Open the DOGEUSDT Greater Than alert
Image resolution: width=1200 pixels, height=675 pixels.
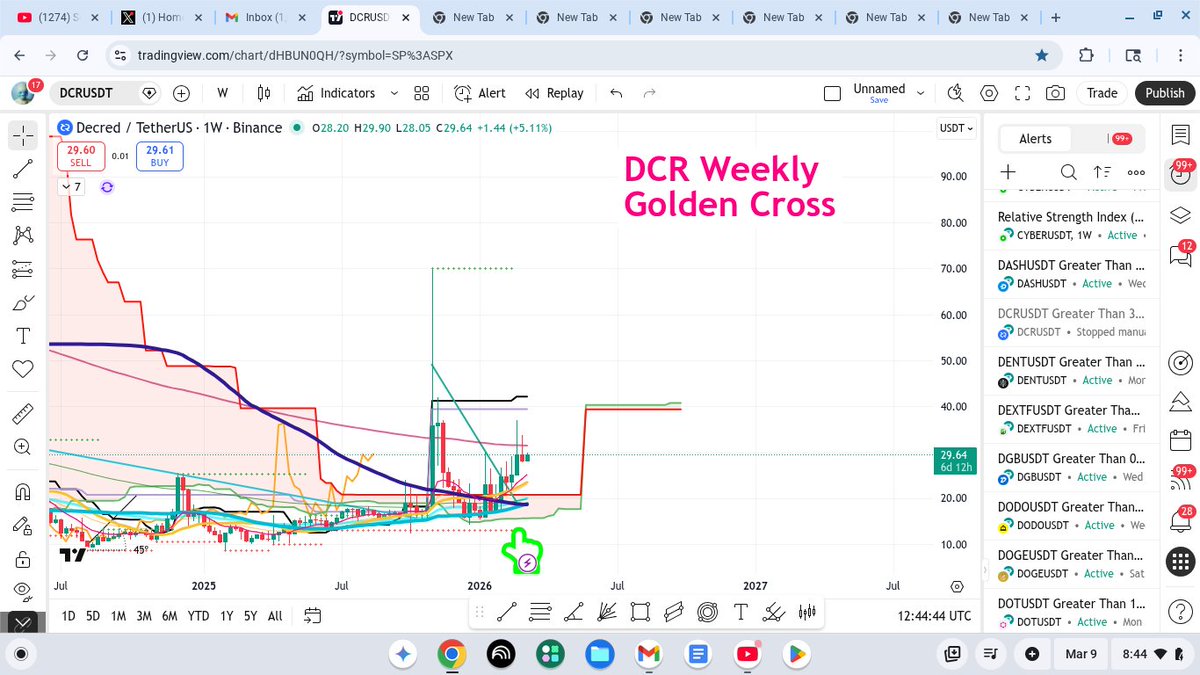pos(1072,564)
